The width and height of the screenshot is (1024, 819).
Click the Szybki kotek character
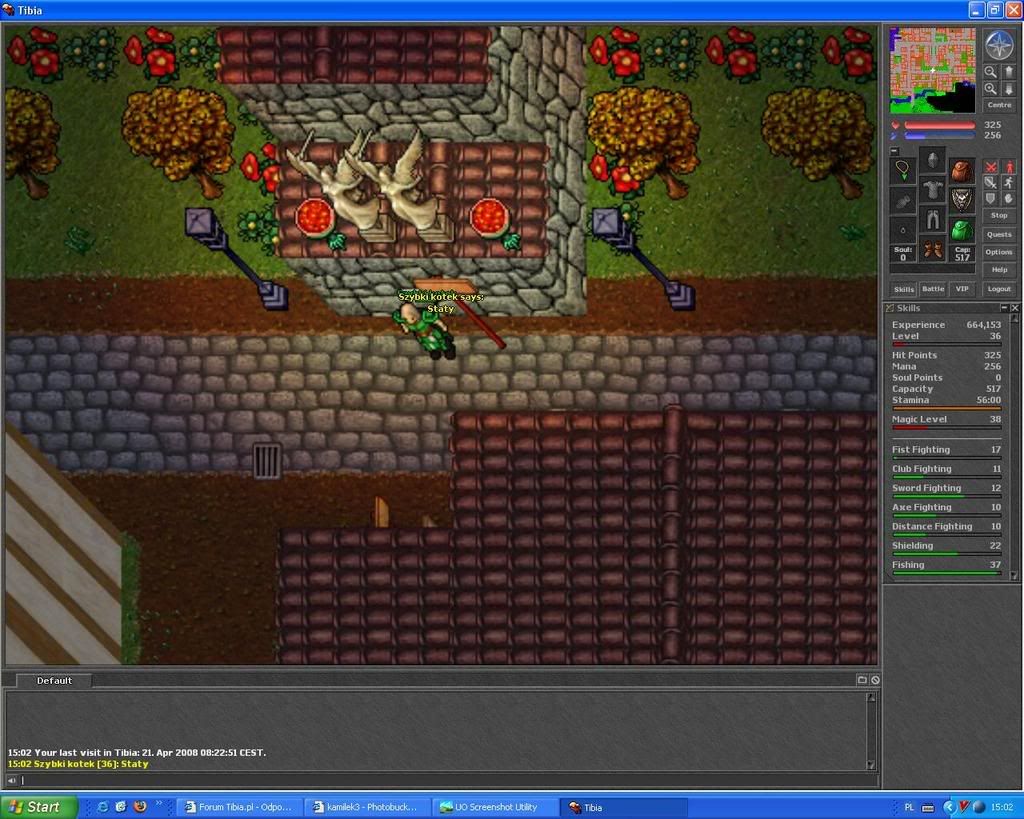point(424,332)
